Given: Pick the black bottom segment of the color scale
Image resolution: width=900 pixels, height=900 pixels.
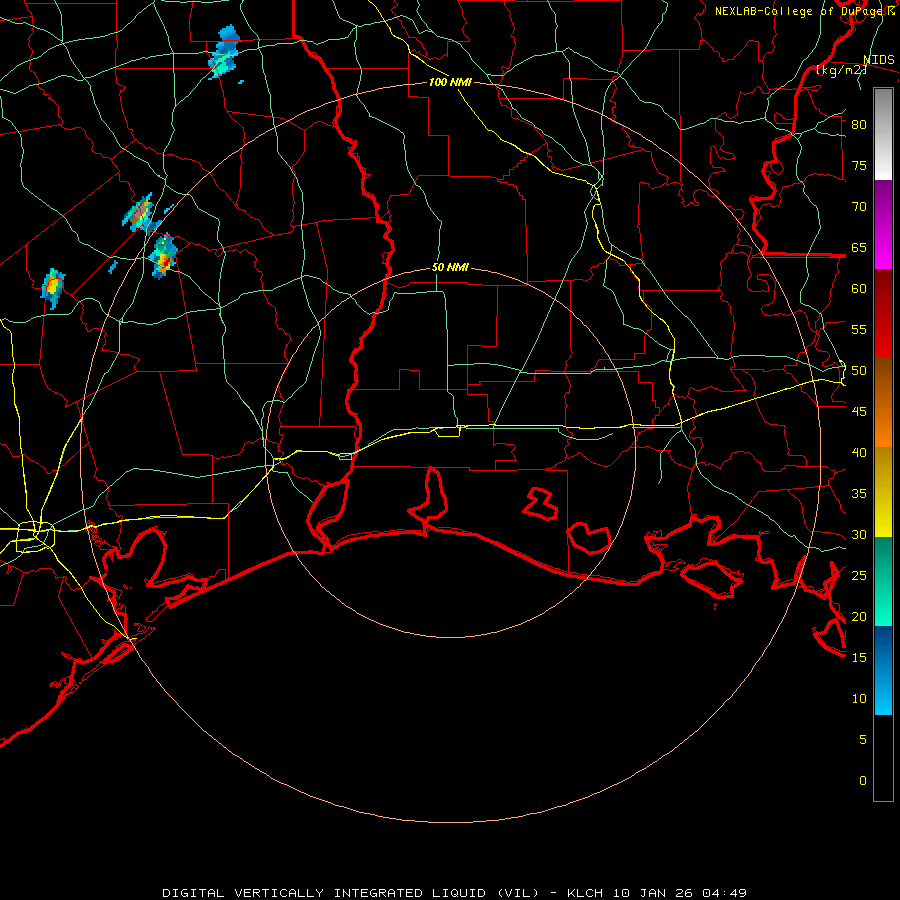Looking at the screenshot, I should click(x=883, y=758).
